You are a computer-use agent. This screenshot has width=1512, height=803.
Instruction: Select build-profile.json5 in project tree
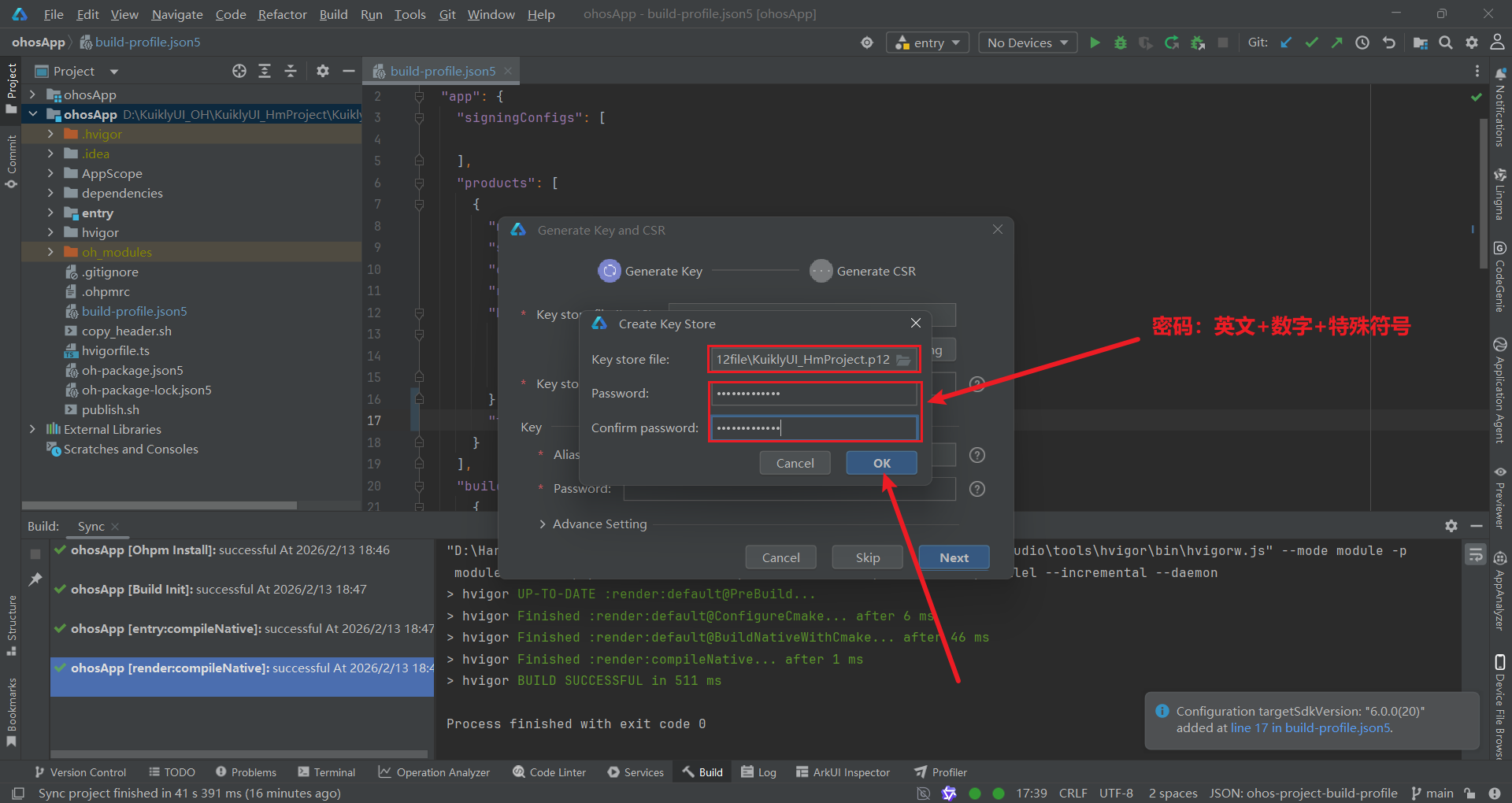pyautogui.click(x=134, y=311)
